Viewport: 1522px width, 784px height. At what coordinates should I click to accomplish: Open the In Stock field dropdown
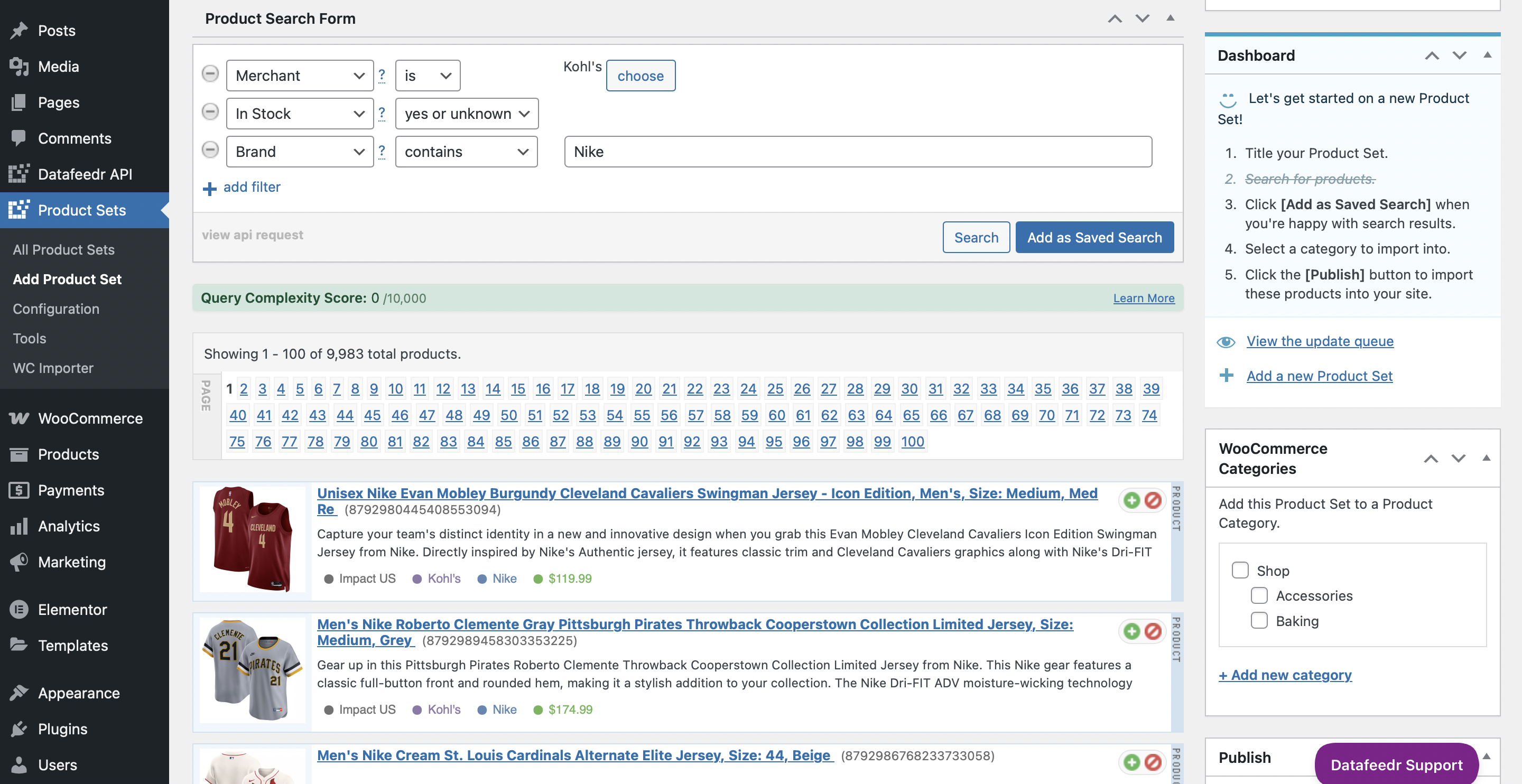click(x=300, y=114)
